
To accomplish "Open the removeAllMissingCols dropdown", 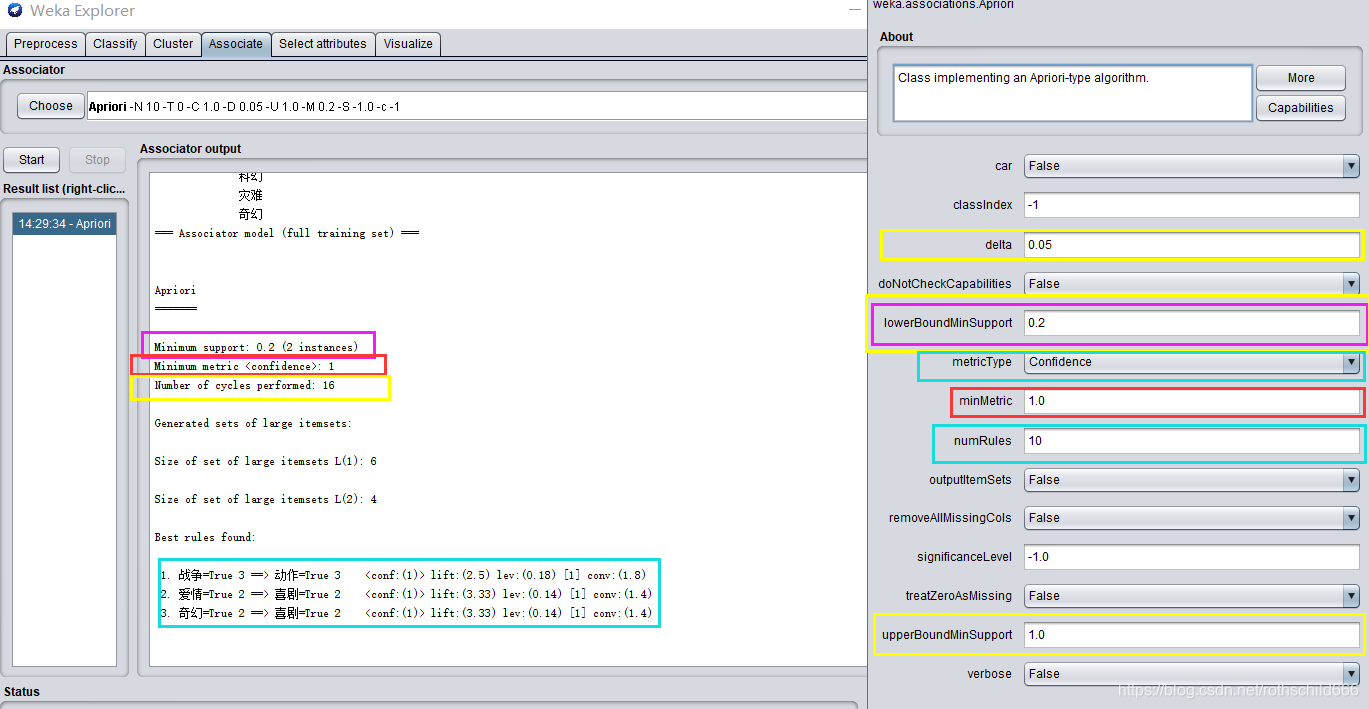I will [1192, 518].
